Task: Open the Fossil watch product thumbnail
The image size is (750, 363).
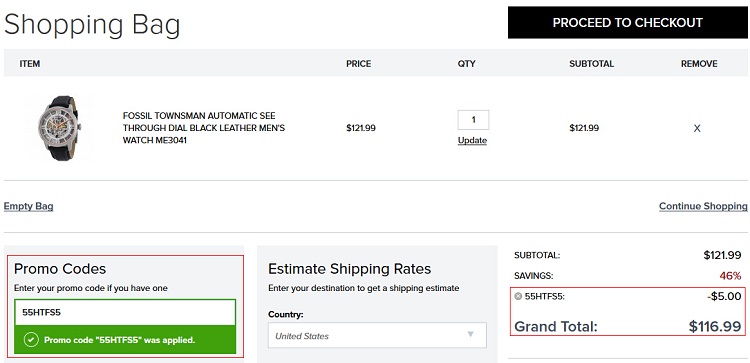Action: click(60, 128)
